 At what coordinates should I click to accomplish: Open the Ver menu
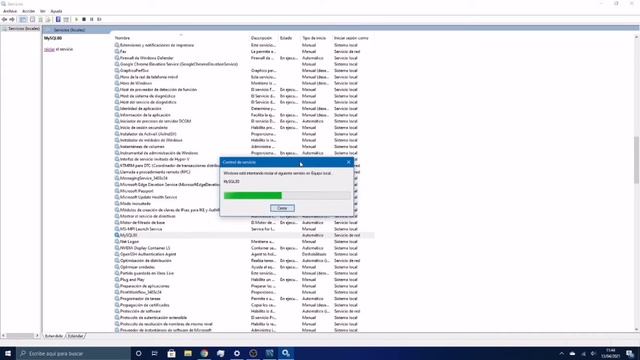pyautogui.click(x=43, y=11)
